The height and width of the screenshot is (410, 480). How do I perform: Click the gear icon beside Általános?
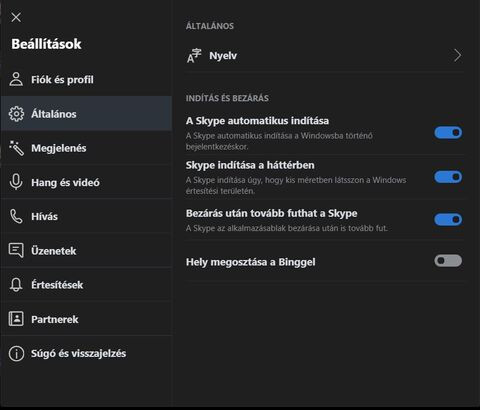coord(16,114)
